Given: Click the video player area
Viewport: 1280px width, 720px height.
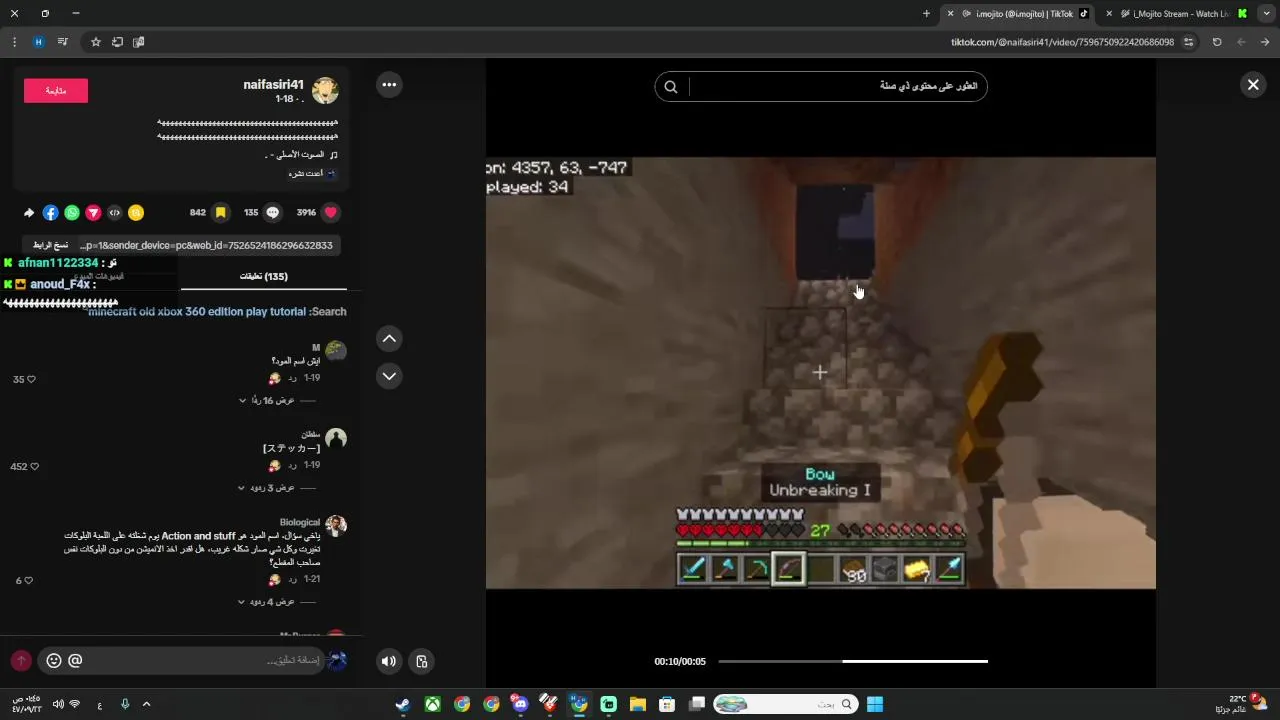Looking at the screenshot, I should [820, 373].
